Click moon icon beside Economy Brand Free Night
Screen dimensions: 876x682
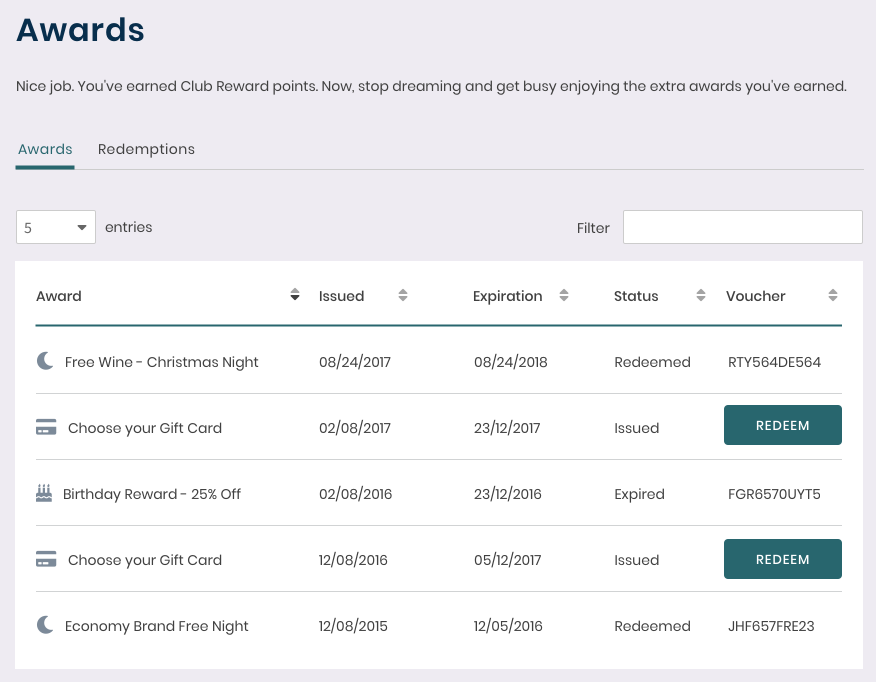coord(45,625)
